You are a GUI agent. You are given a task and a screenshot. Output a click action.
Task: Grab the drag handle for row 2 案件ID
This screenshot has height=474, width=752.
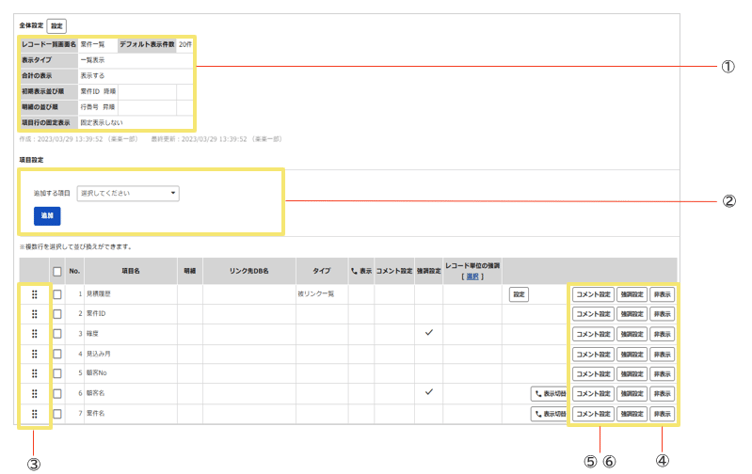click(x=35, y=314)
